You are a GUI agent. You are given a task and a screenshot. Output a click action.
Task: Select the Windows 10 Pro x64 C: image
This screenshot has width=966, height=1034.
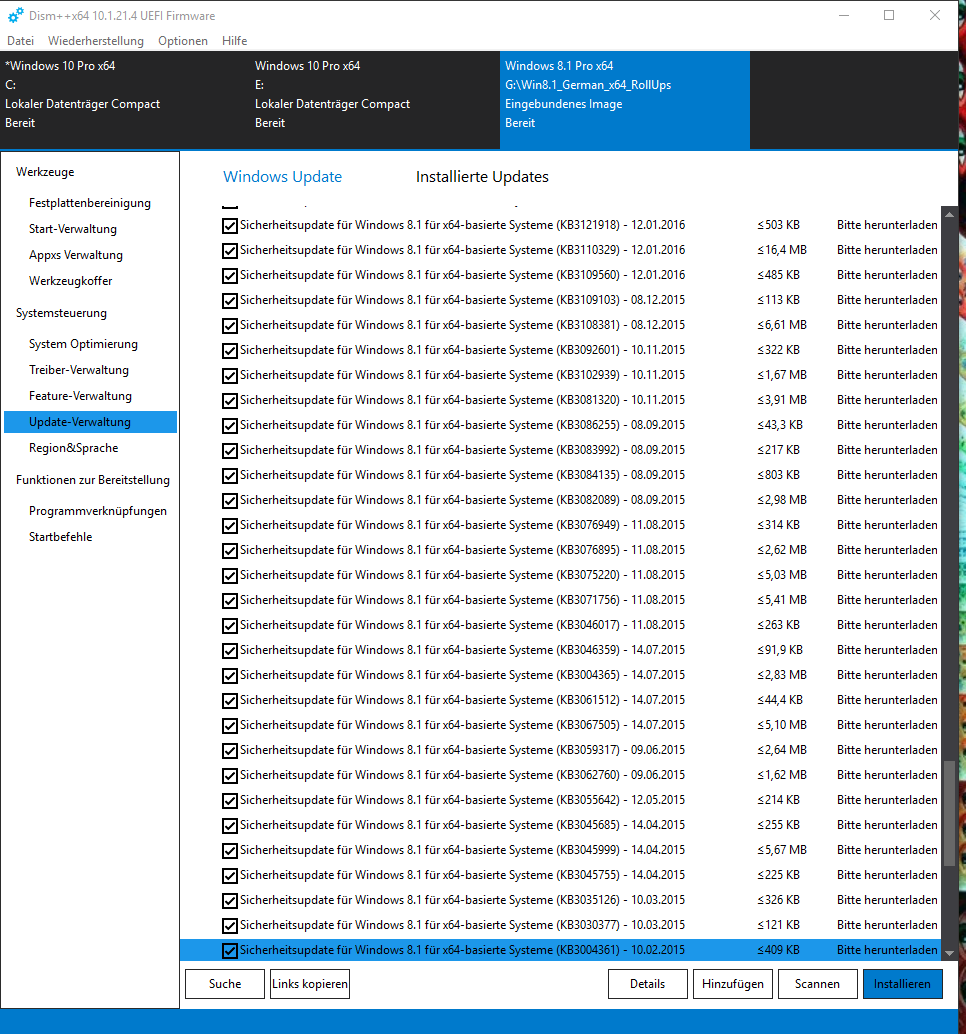pyautogui.click(x=125, y=100)
